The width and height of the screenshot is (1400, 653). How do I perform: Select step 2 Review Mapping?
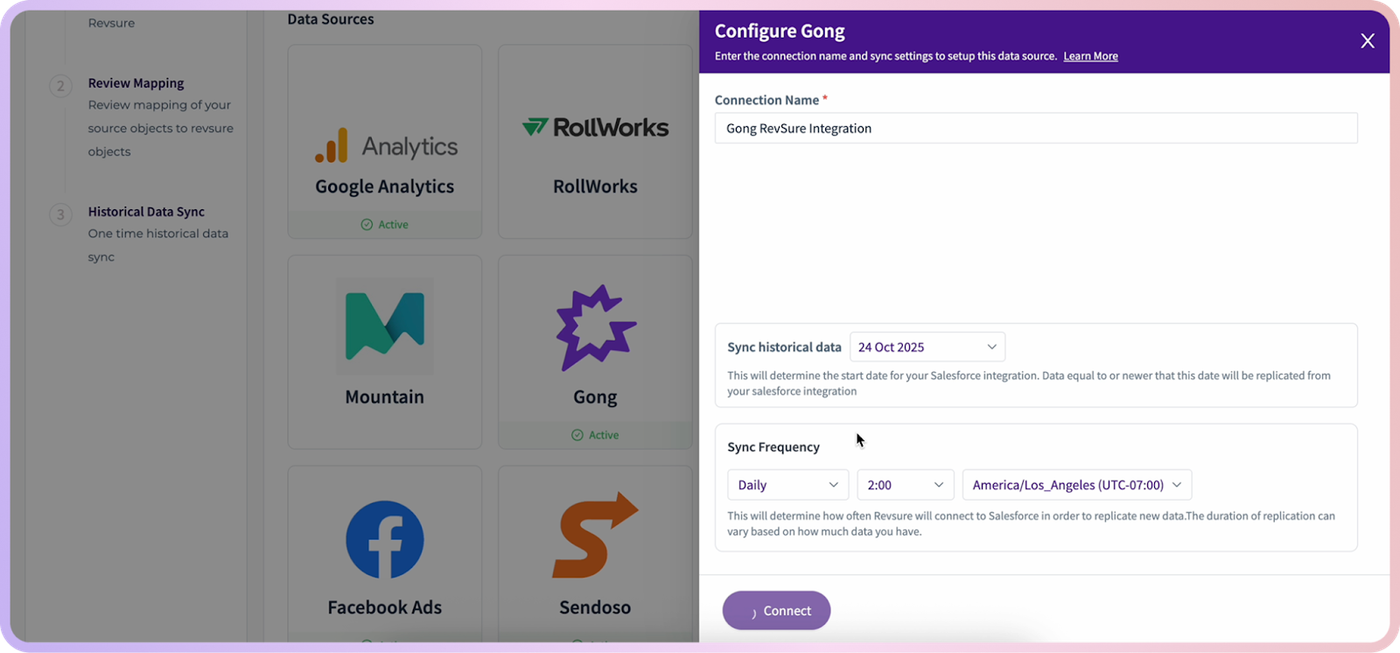click(x=136, y=83)
